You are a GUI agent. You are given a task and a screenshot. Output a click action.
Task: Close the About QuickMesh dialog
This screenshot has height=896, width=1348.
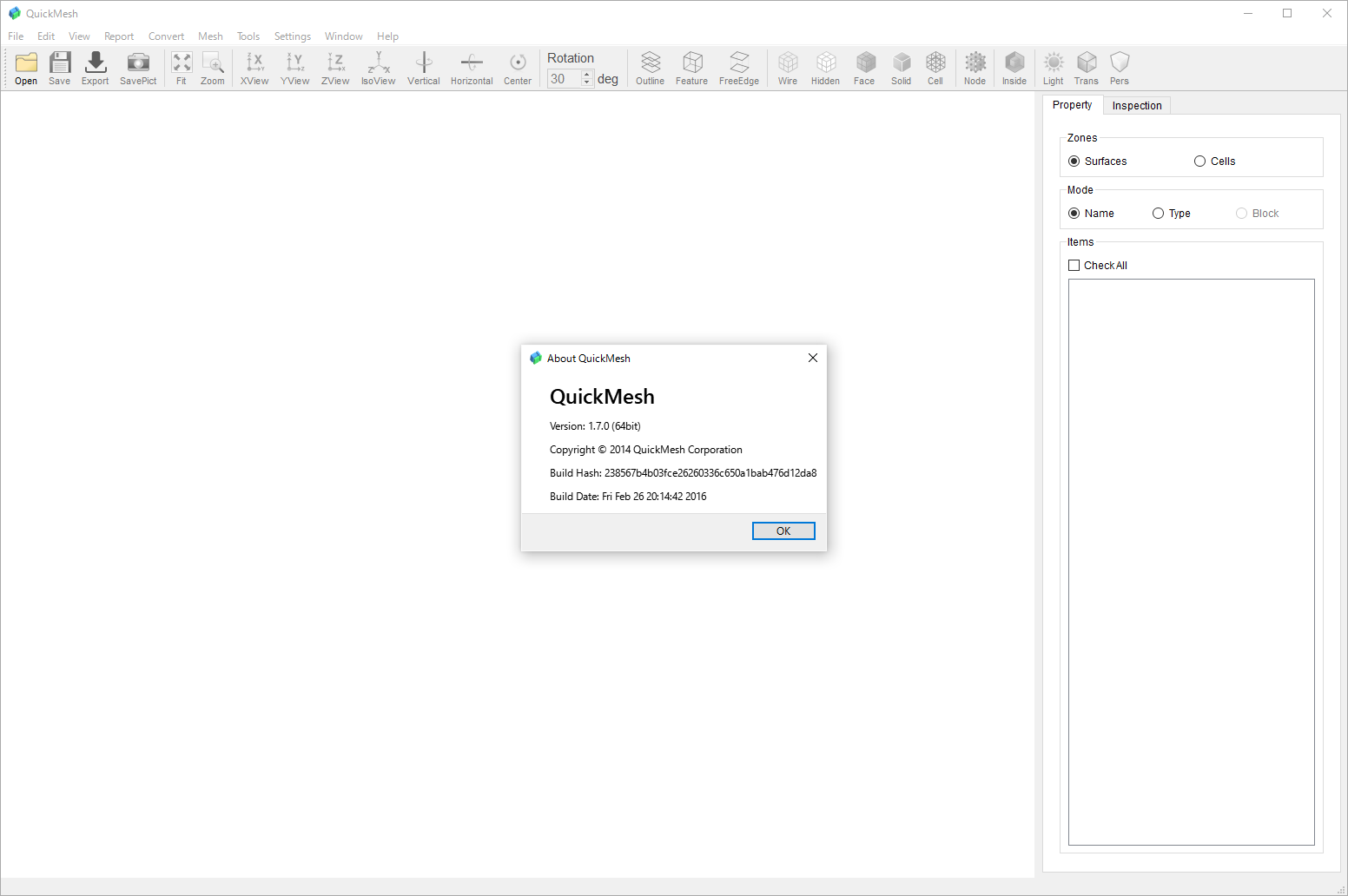(813, 358)
